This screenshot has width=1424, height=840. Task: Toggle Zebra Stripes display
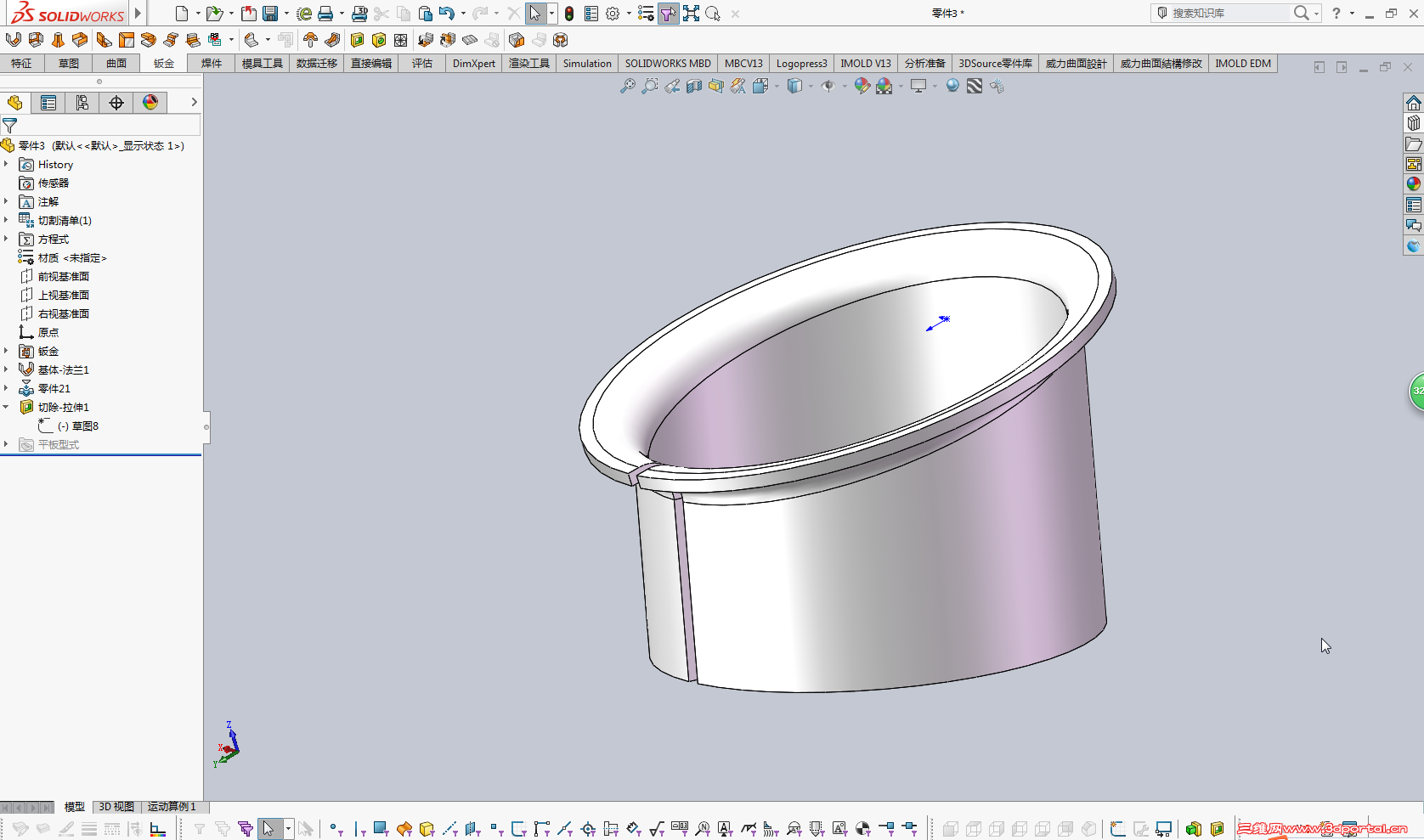click(x=975, y=86)
